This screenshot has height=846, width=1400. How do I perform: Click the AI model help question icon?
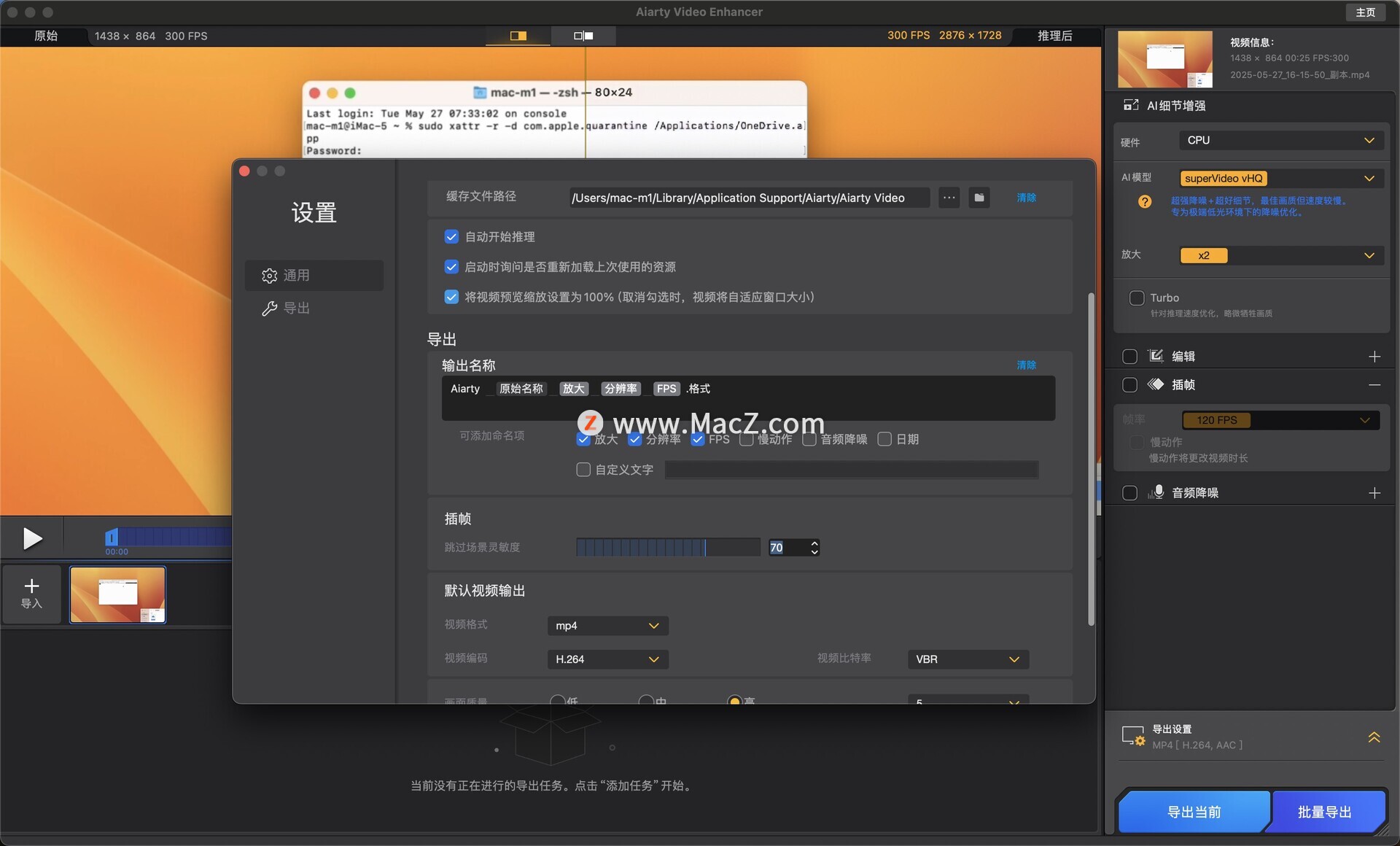1145,201
